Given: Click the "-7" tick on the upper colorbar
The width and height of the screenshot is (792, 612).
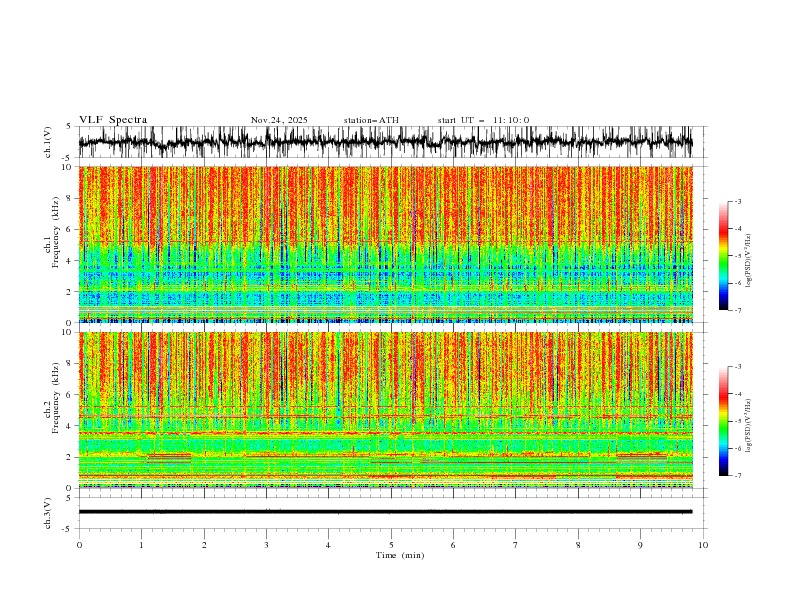Looking at the screenshot, I should point(738,310).
